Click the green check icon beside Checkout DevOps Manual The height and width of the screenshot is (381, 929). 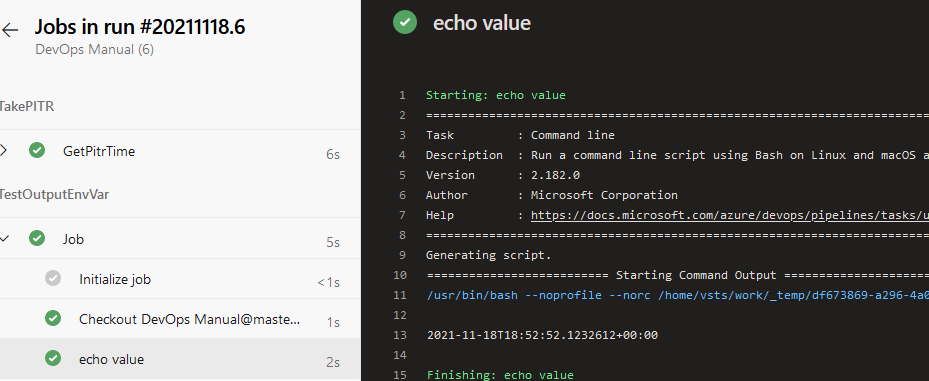point(53,319)
